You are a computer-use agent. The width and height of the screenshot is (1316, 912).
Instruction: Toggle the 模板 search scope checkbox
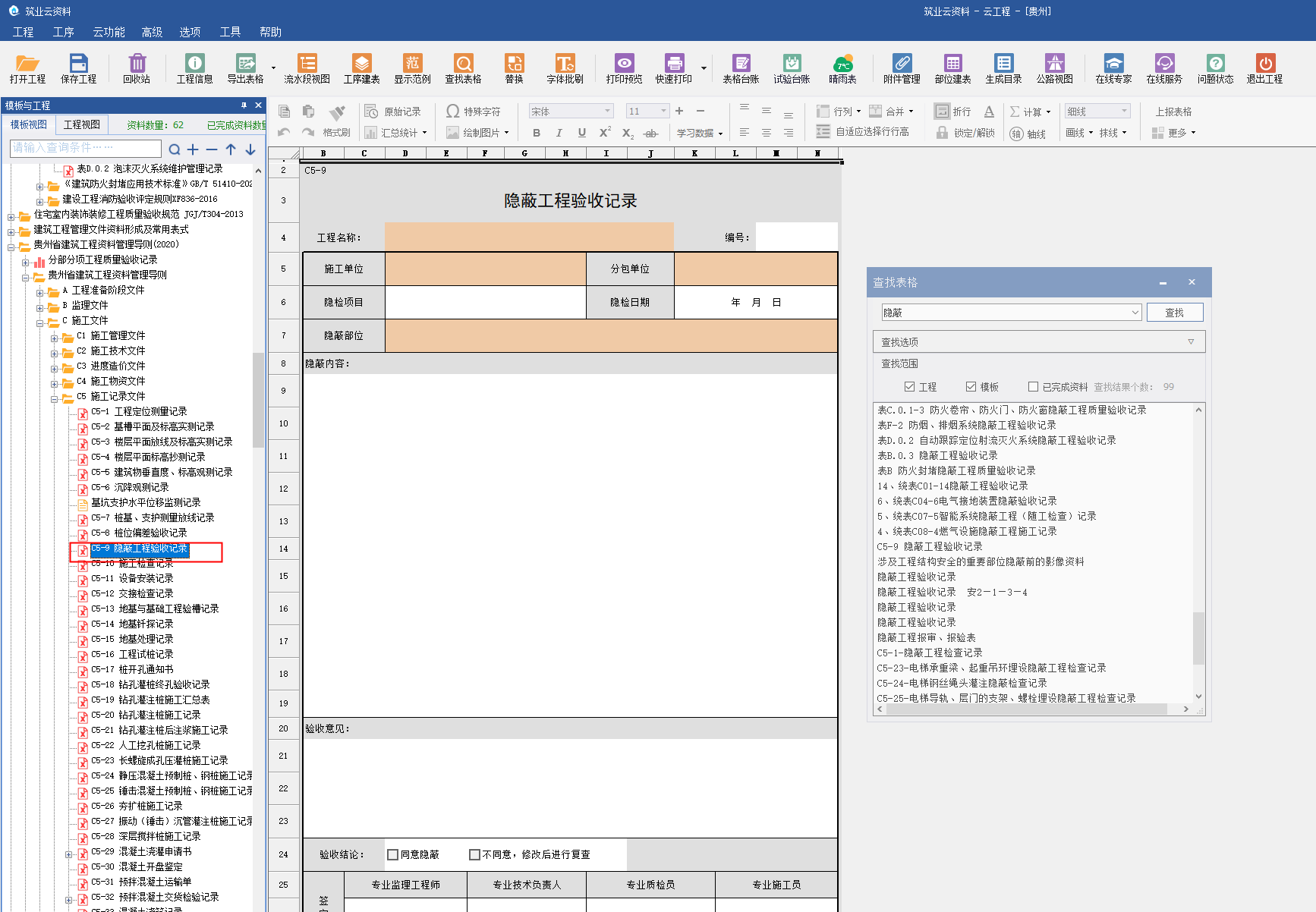pyautogui.click(x=971, y=387)
